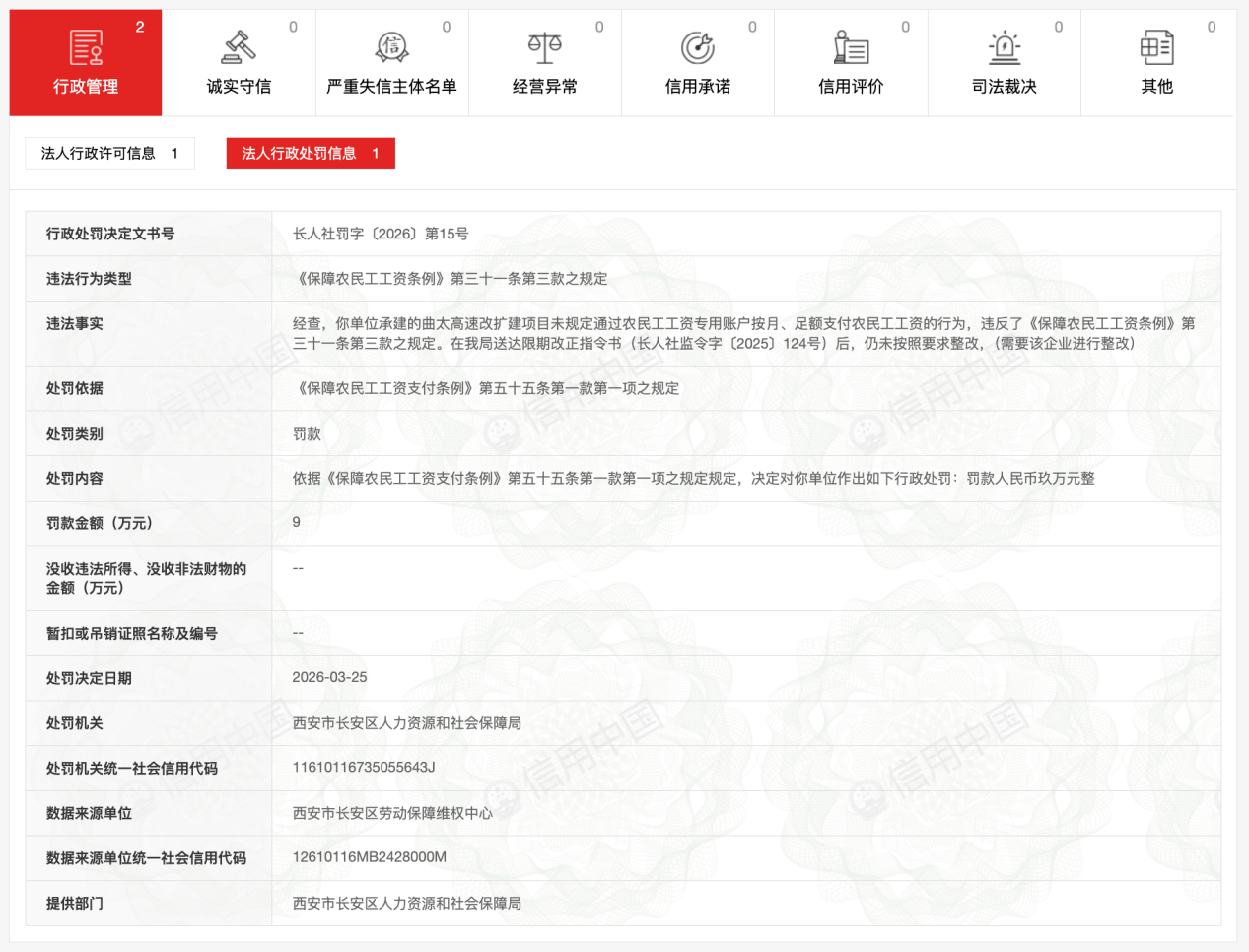The width and height of the screenshot is (1249, 952).
Task: Click the 信用评价 document icon
Action: [850, 46]
